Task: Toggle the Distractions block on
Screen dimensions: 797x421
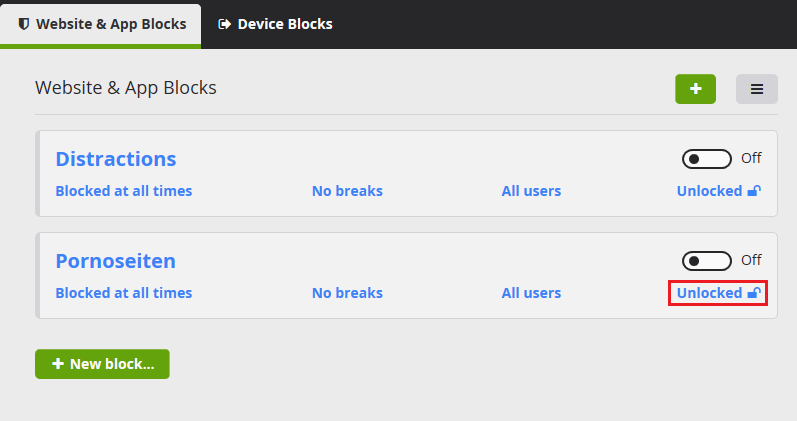Action: tap(708, 158)
